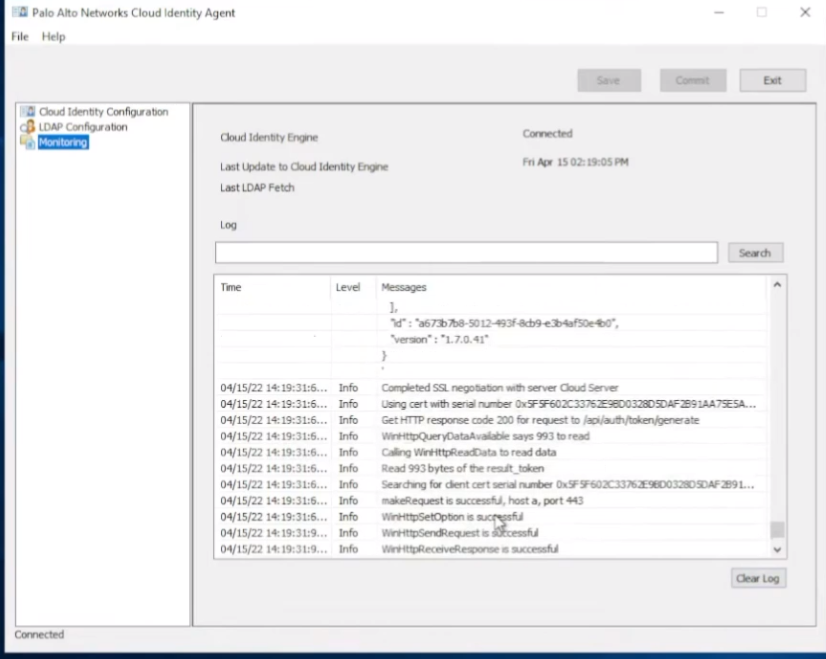Open the File menu

20,36
